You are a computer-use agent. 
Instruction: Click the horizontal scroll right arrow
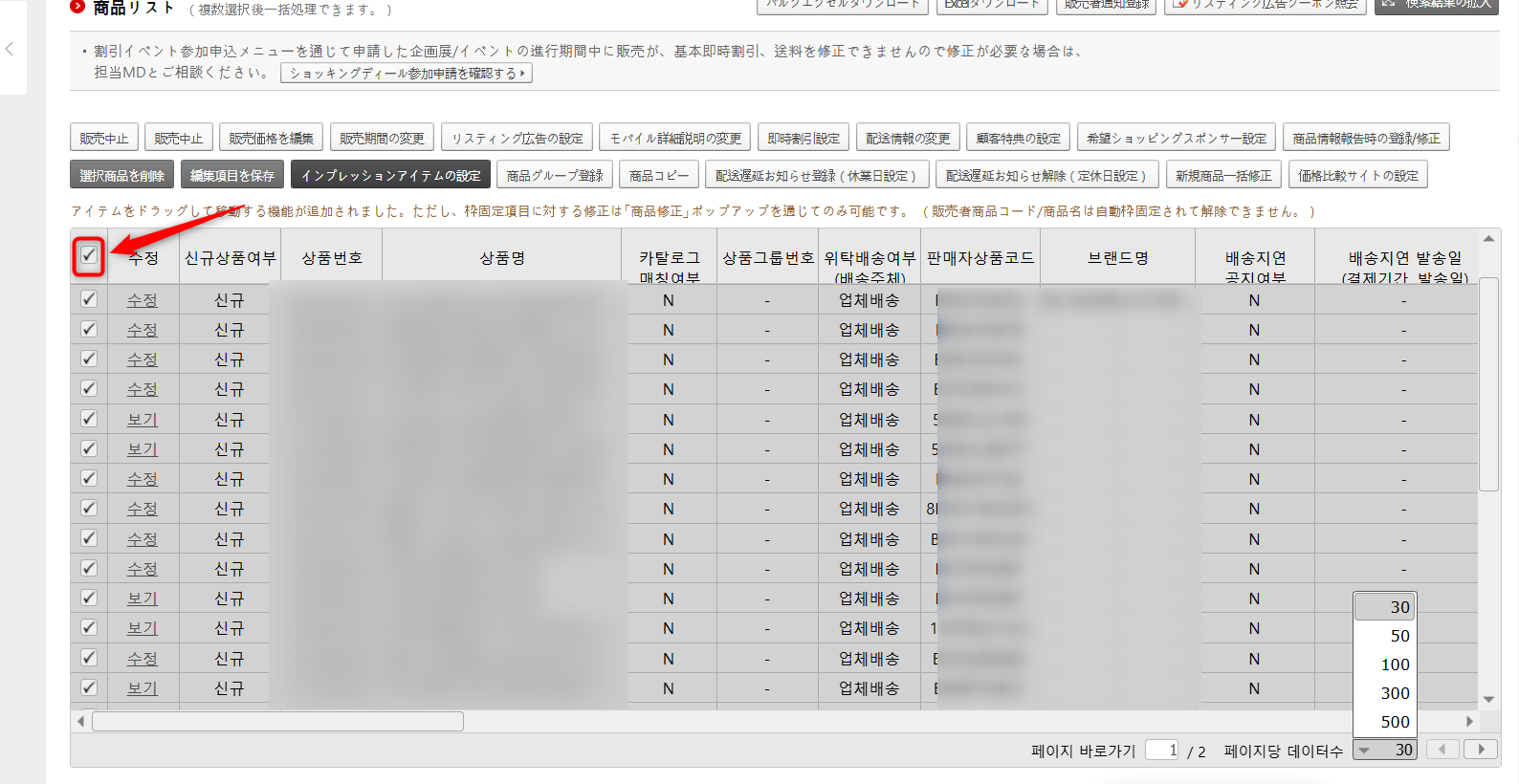1469,721
